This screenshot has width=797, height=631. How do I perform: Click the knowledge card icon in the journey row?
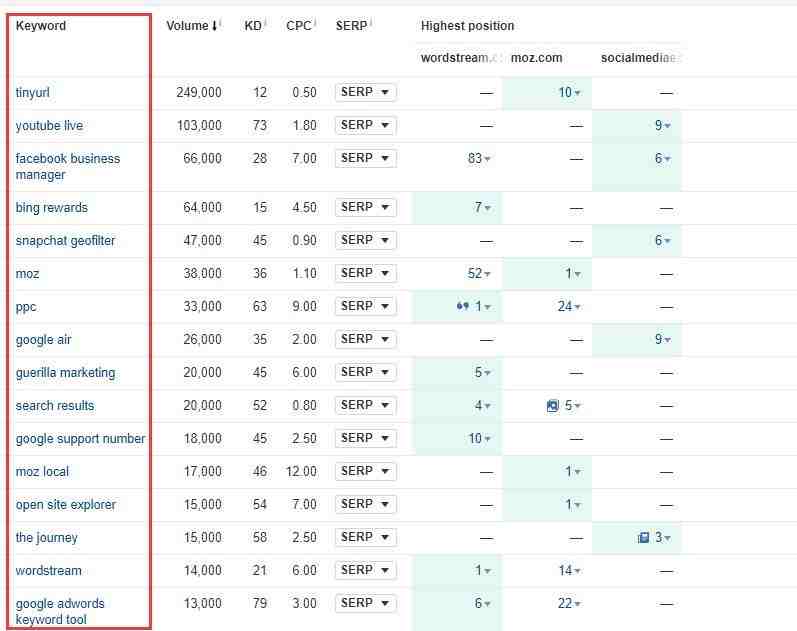tap(643, 537)
